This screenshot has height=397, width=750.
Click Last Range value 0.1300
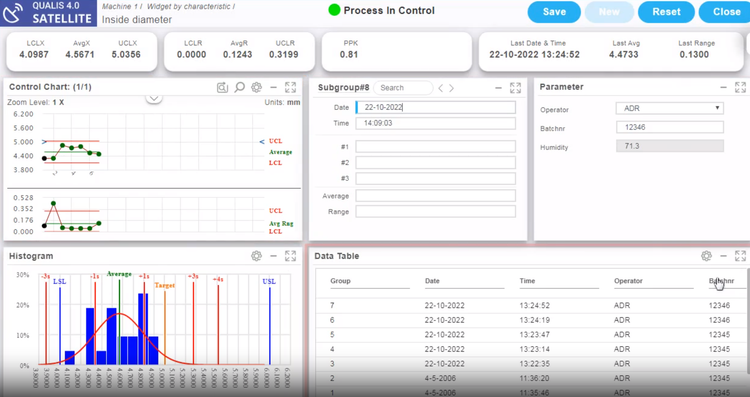pos(694,55)
